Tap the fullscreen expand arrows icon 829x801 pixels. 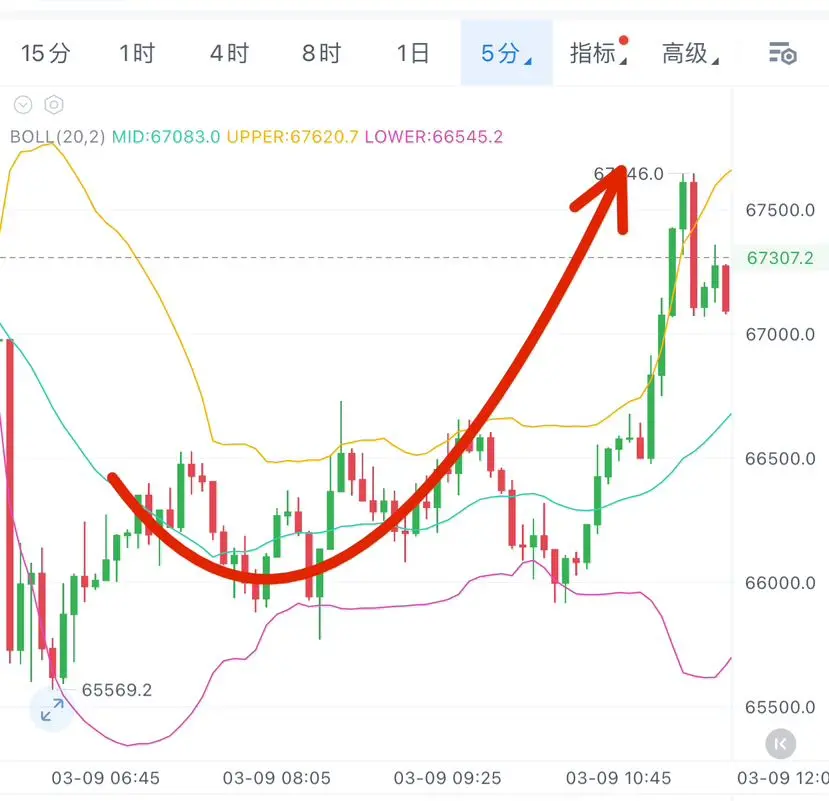(52, 710)
